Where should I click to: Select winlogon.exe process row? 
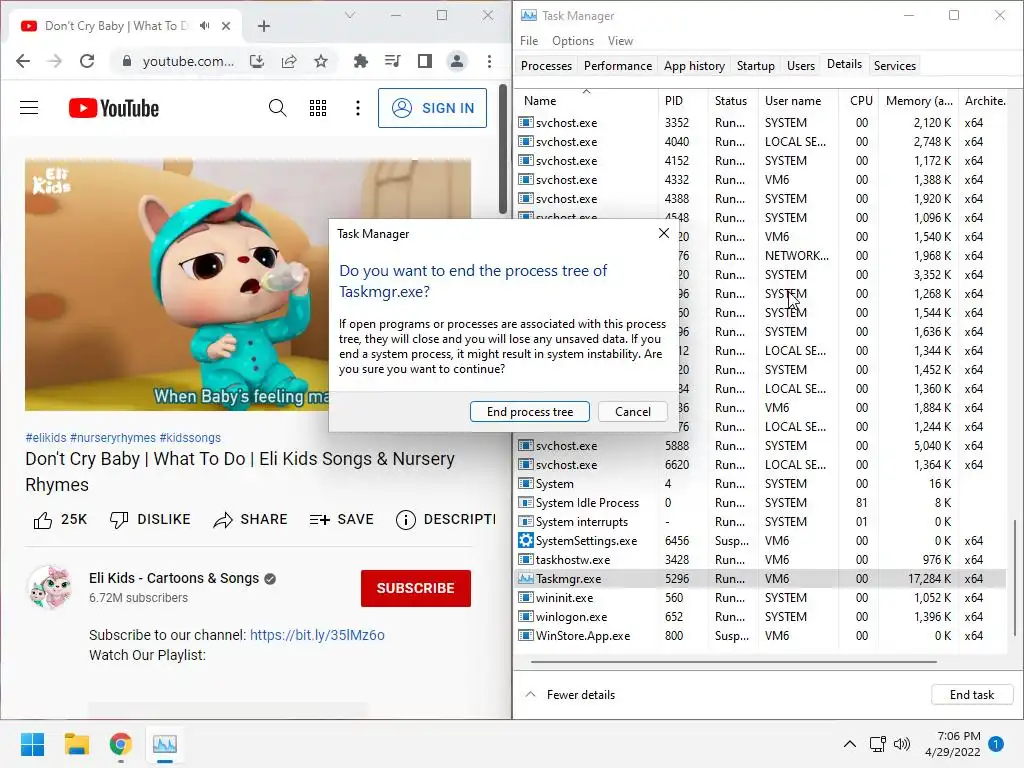(761, 616)
